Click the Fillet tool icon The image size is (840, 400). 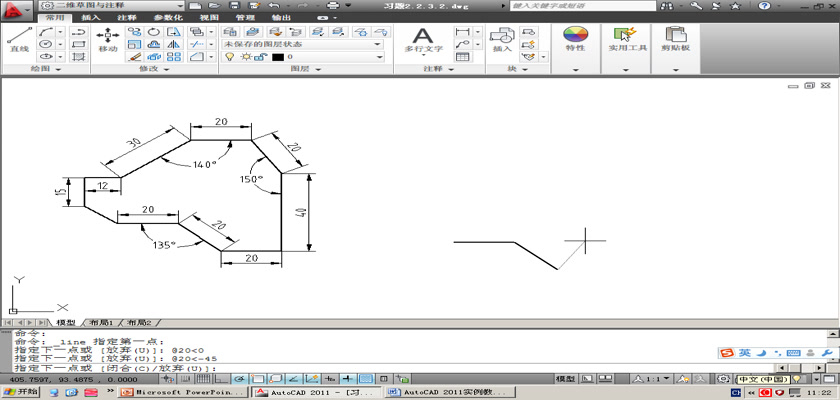[198, 56]
